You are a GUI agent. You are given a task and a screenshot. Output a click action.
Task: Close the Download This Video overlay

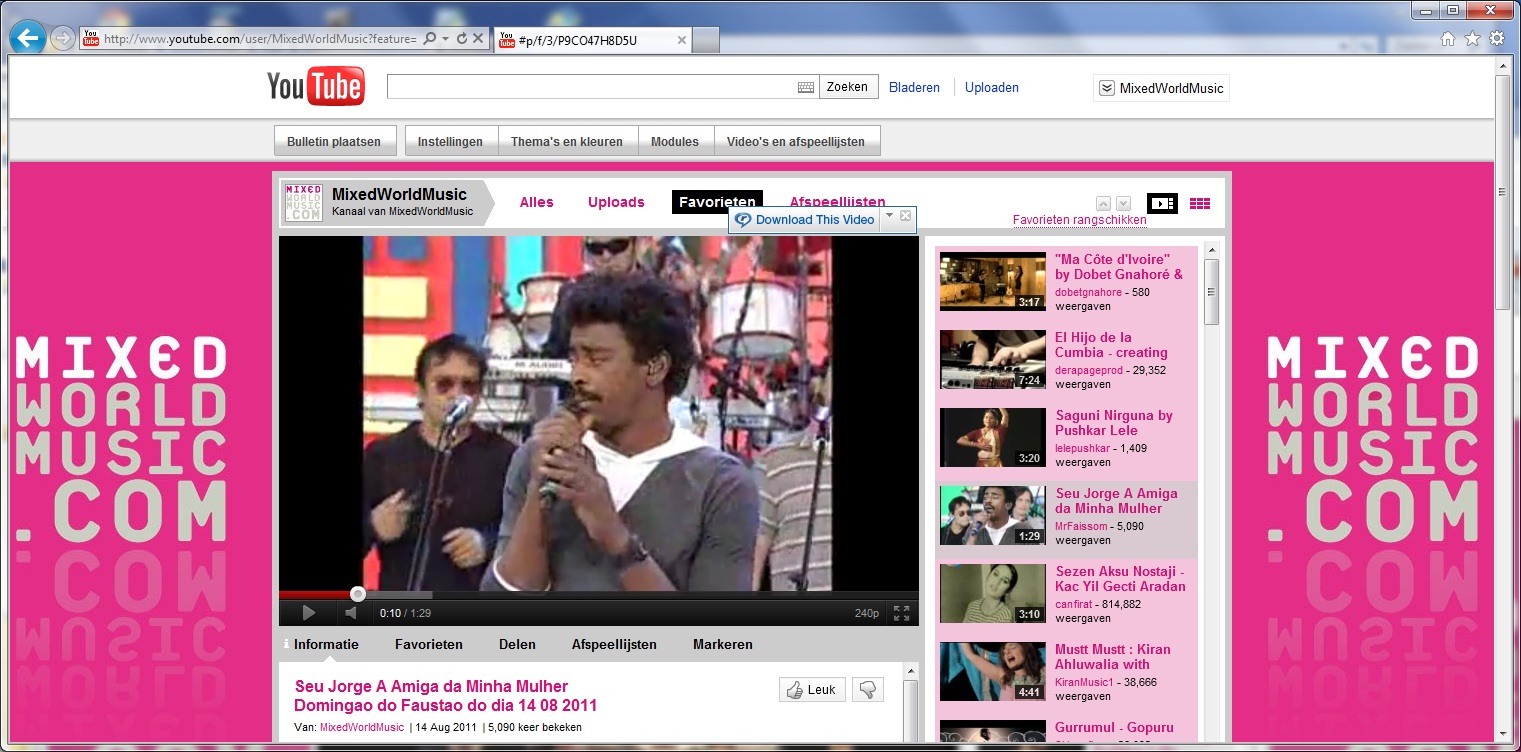click(x=905, y=216)
